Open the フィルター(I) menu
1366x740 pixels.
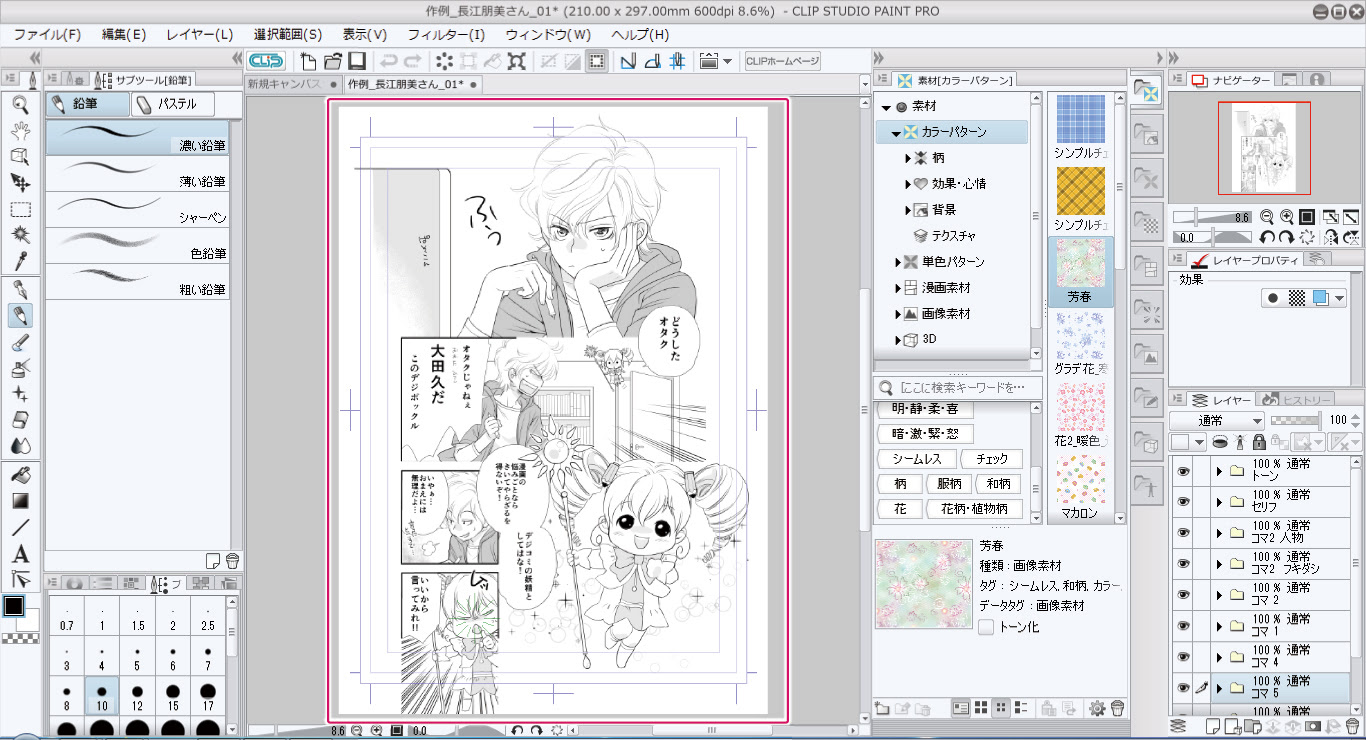446,34
